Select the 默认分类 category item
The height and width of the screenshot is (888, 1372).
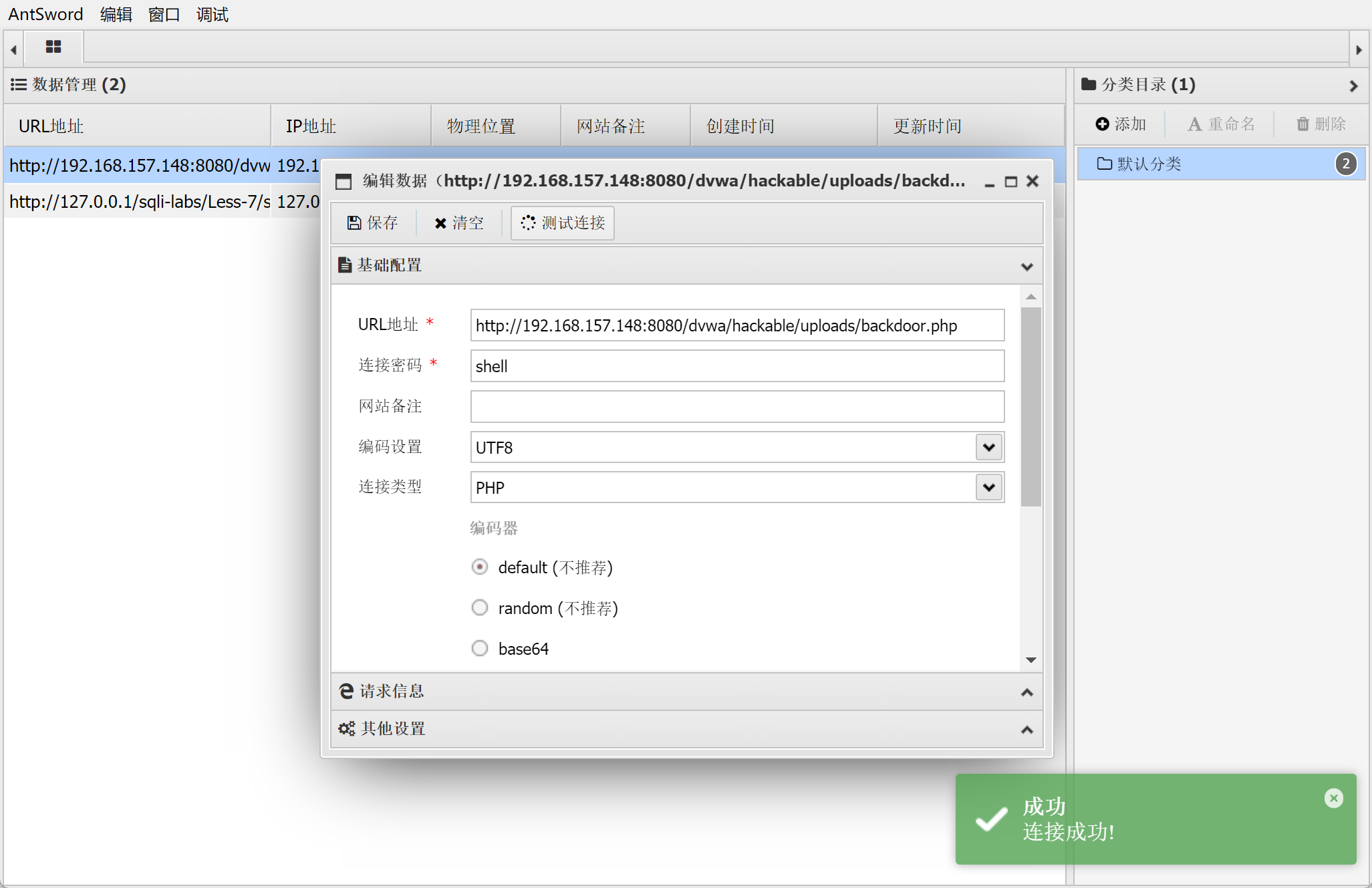[x=1220, y=164]
